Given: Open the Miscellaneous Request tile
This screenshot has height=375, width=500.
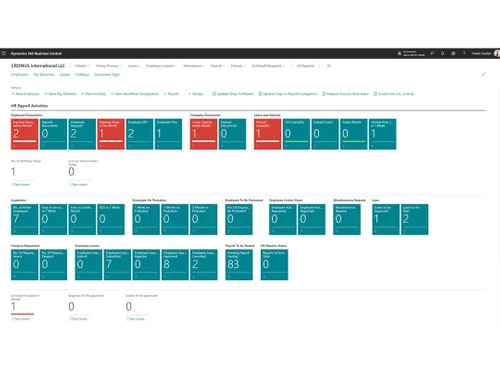Looking at the screenshot, I should (x=347, y=219).
